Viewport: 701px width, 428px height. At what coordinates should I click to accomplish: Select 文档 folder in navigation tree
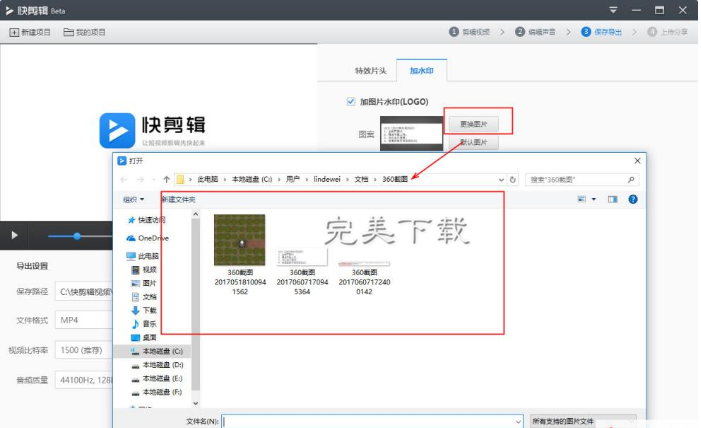(144, 297)
